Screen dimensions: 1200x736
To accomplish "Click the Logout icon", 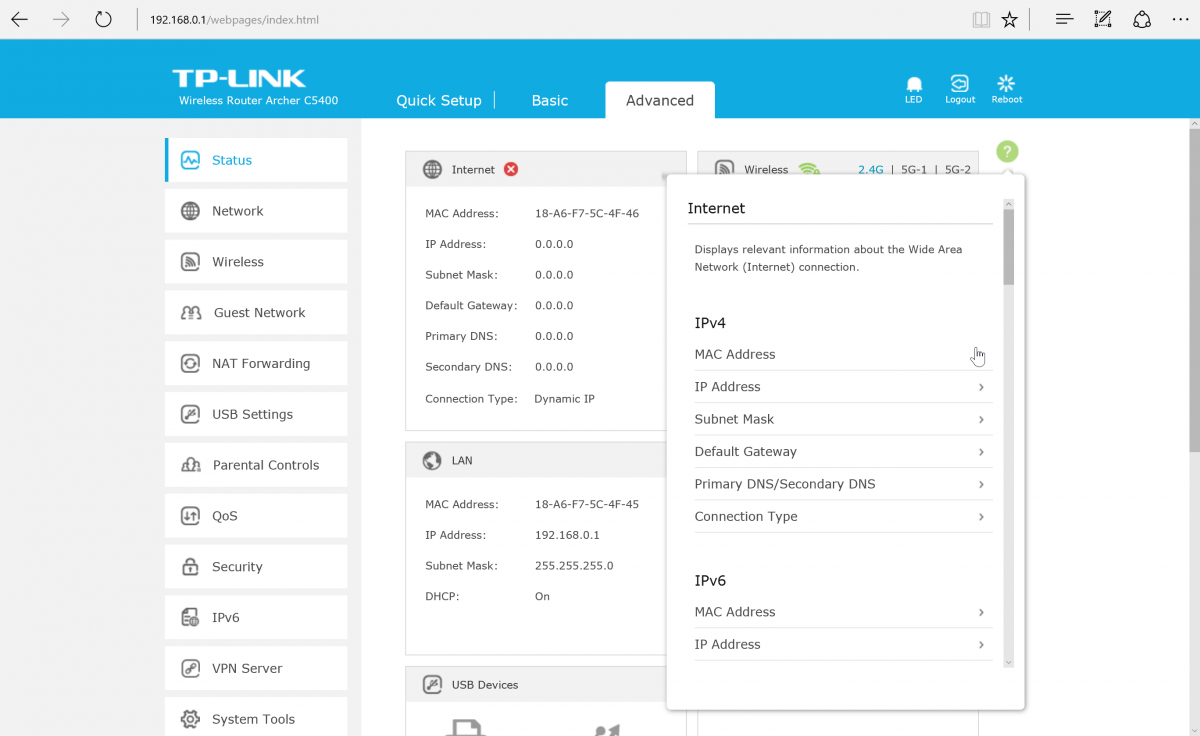I will (960, 88).
